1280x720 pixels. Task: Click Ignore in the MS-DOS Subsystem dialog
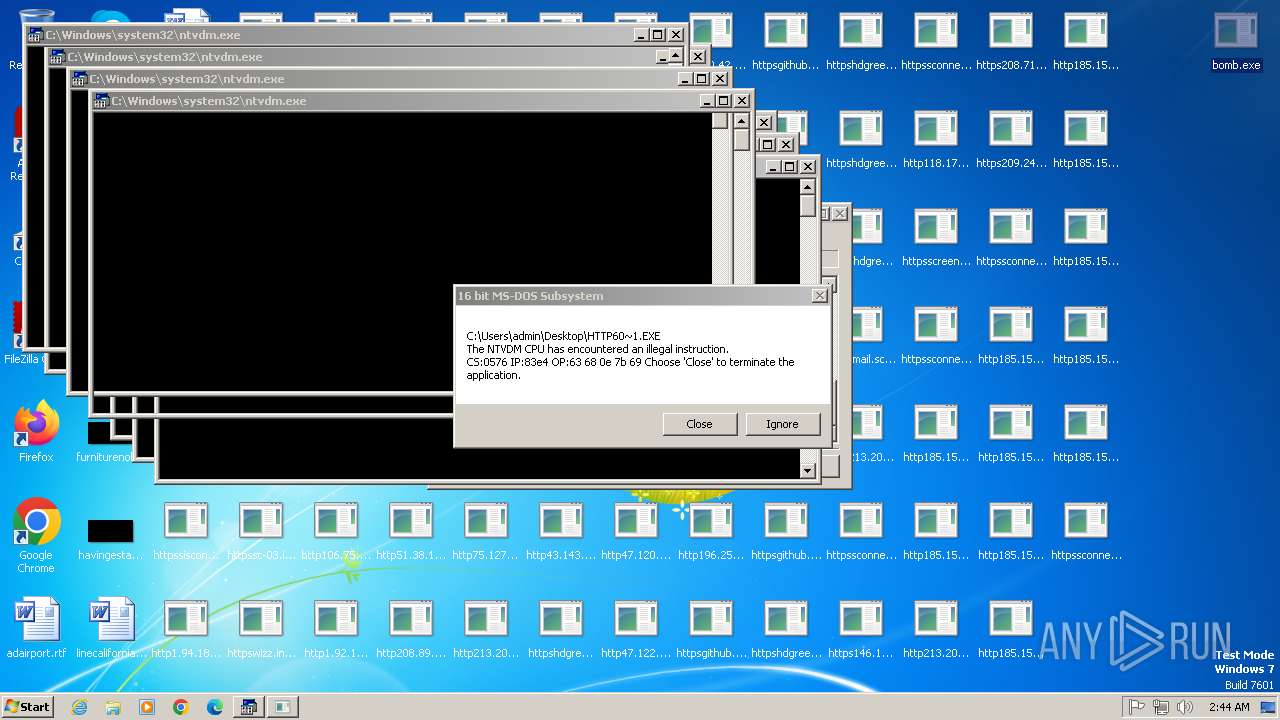click(x=782, y=424)
